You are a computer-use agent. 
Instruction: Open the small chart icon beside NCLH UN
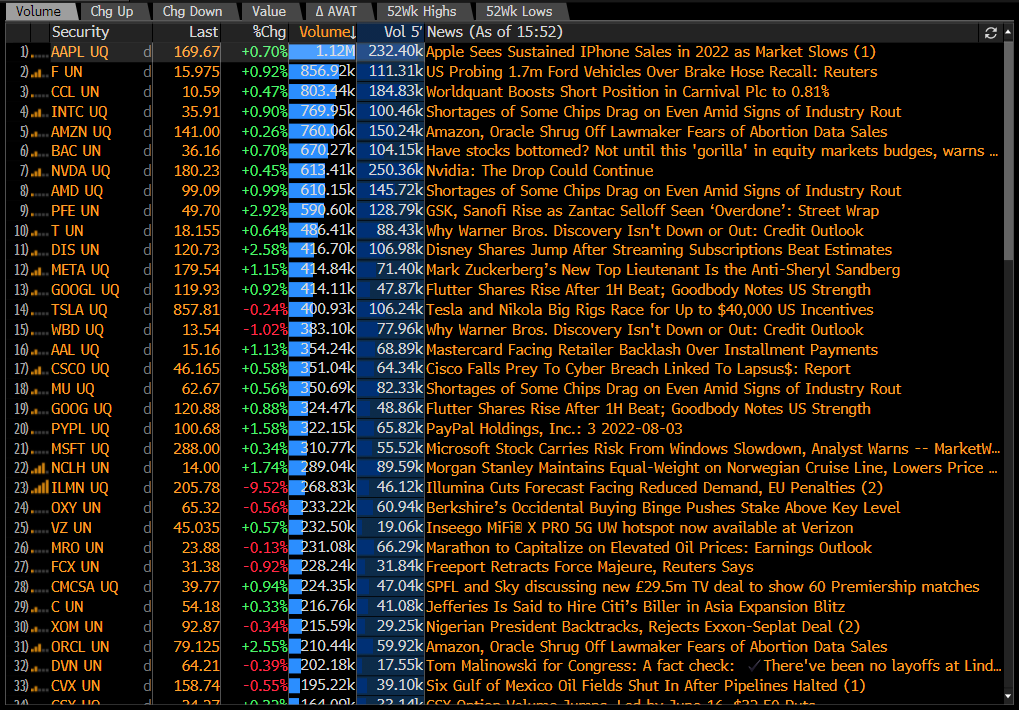point(40,468)
